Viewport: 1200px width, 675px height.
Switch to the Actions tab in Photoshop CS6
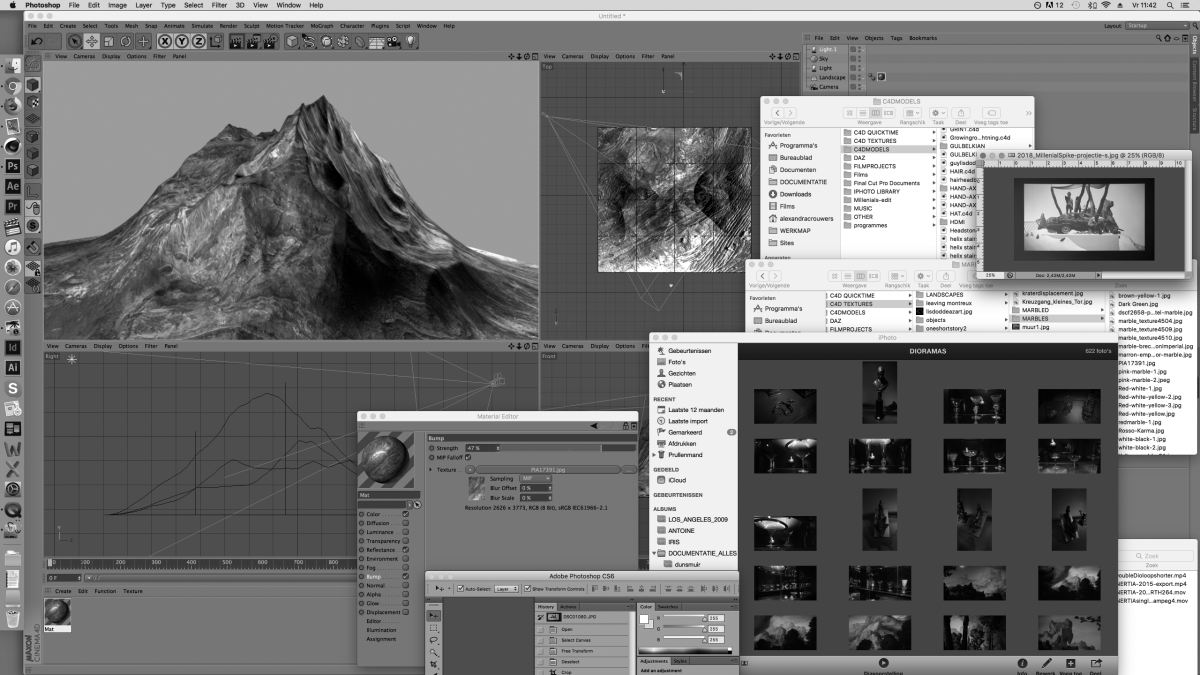click(x=568, y=607)
